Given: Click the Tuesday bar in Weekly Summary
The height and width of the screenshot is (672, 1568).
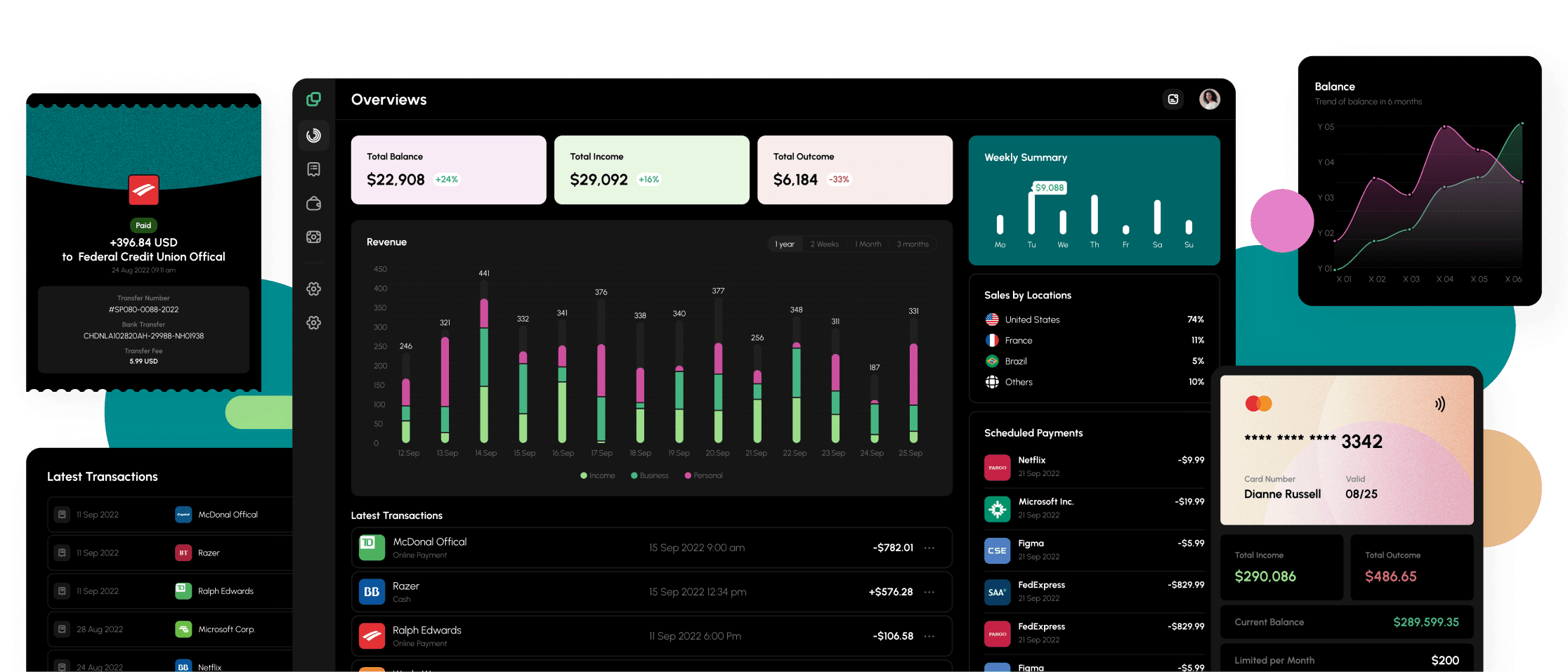Looking at the screenshot, I should [x=1031, y=212].
